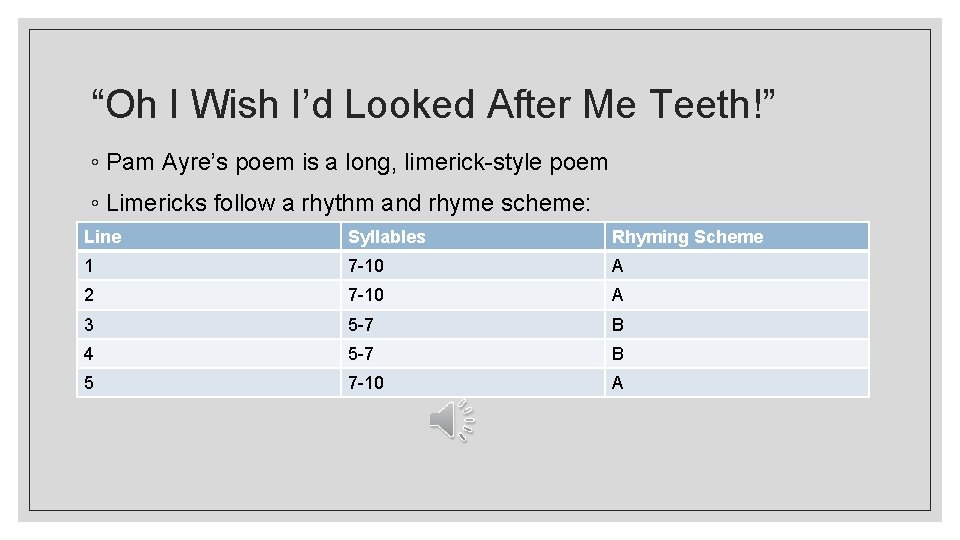
Task: Click the Rhyming Scheme cell for line 3
Action: click(736, 324)
